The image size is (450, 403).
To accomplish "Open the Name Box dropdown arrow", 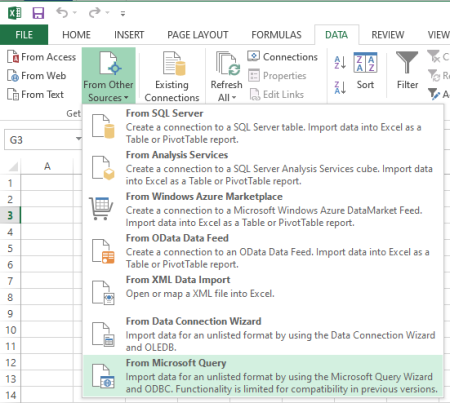I will (78, 139).
